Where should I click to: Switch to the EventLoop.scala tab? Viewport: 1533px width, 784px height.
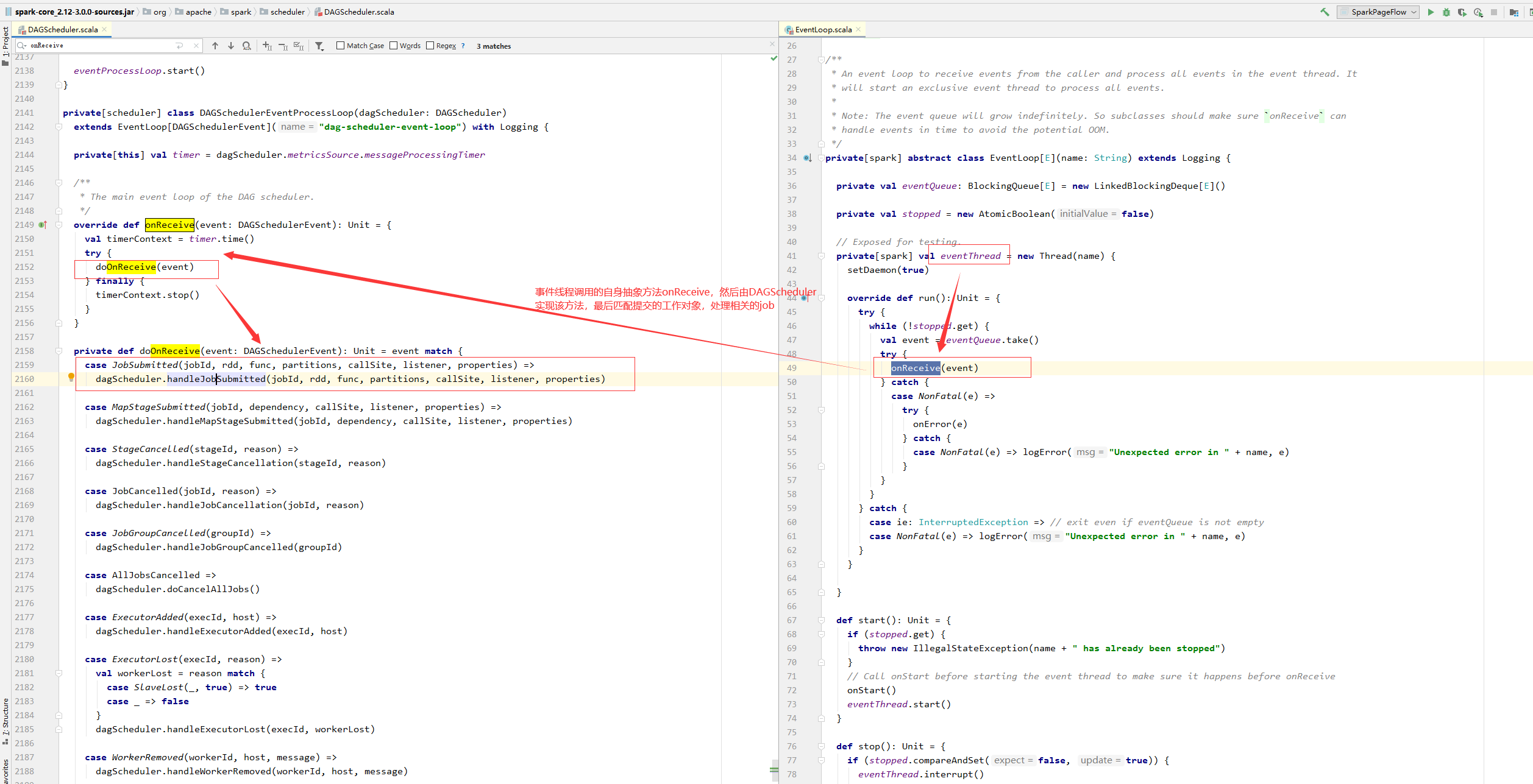823,29
